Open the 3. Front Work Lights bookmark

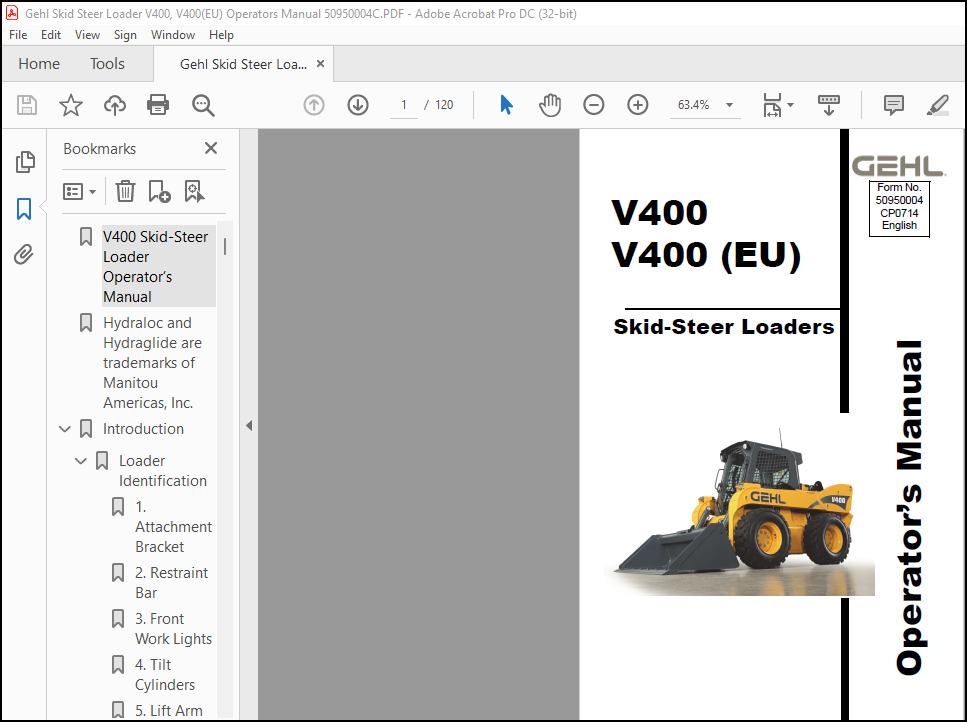coord(173,628)
